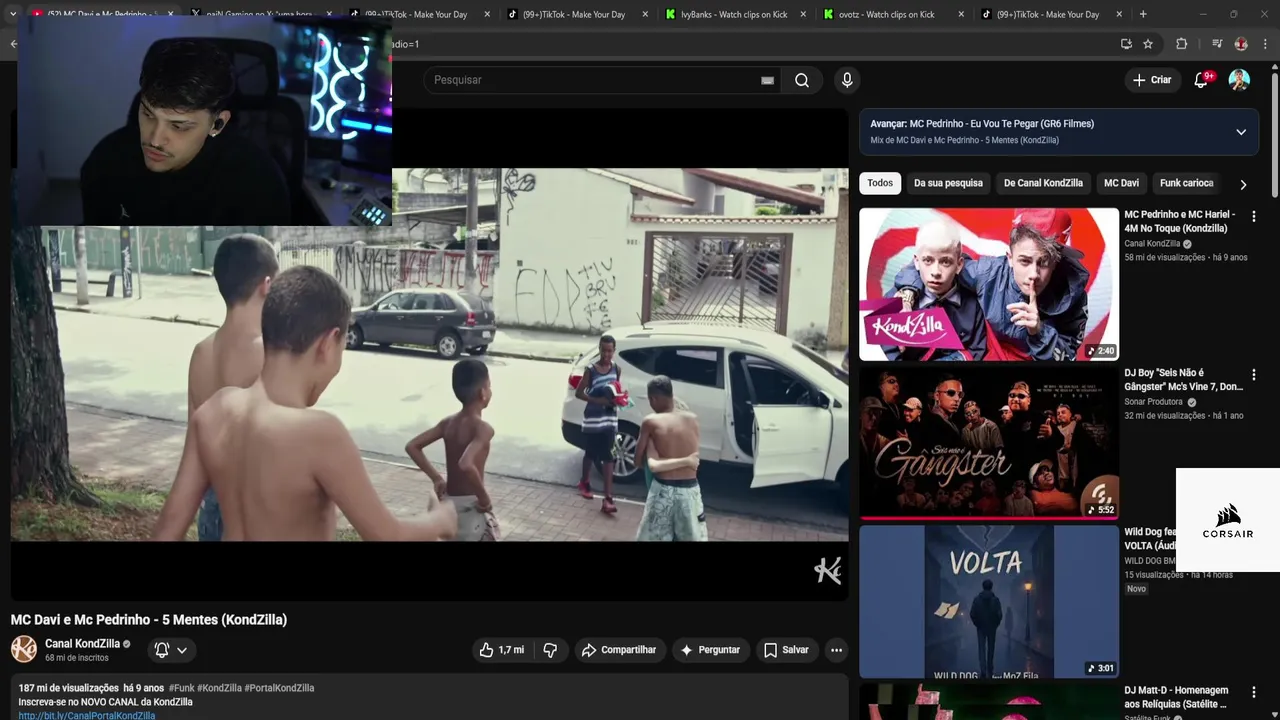Open MC Pedrinho e MC Hariel title
Screen dimensions: 1280x720
coord(1180,221)
